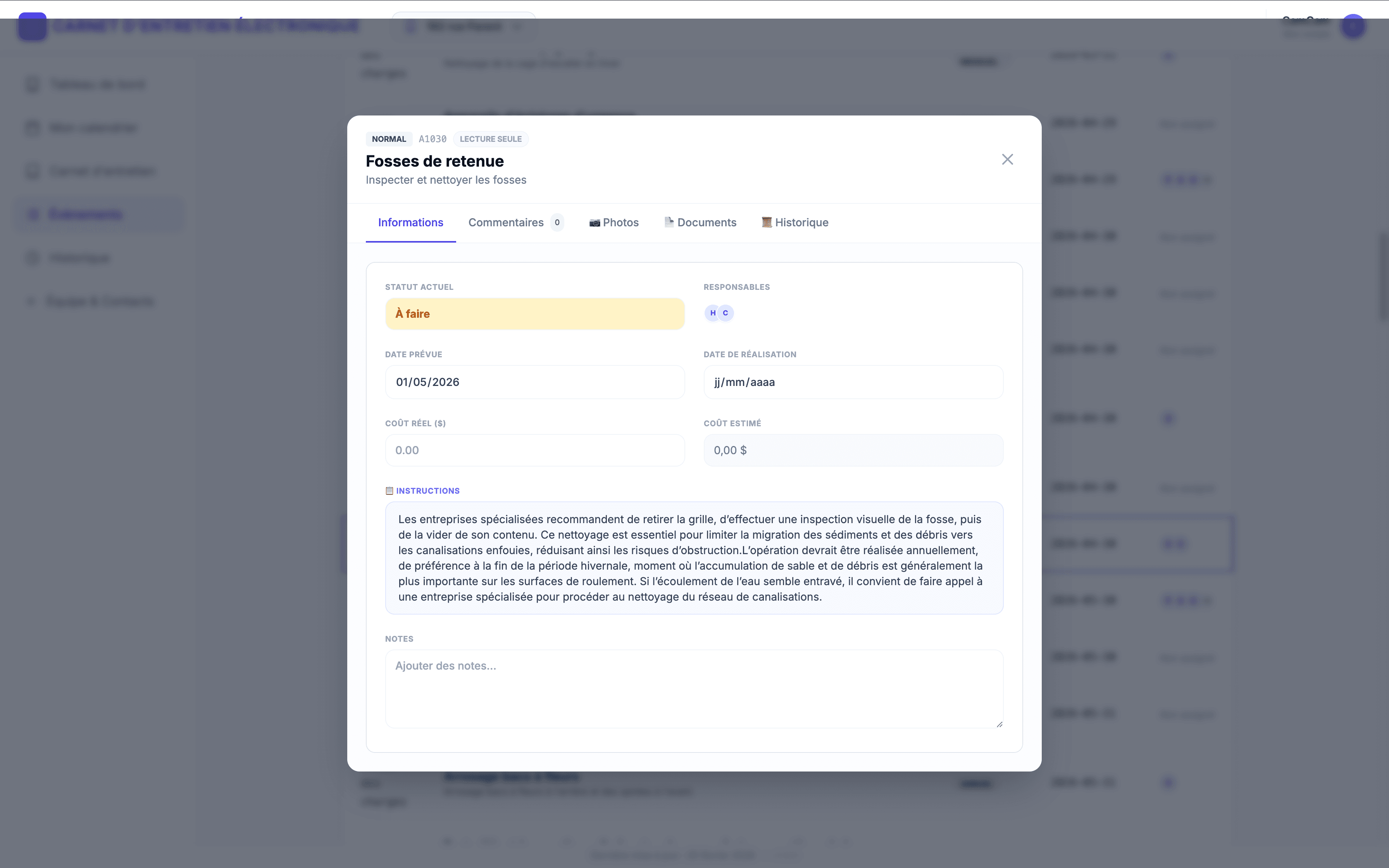This screenshot has width=1389, height=868.
Task: Click the NORMAL priority badge
Action: (x=389, y=139)
